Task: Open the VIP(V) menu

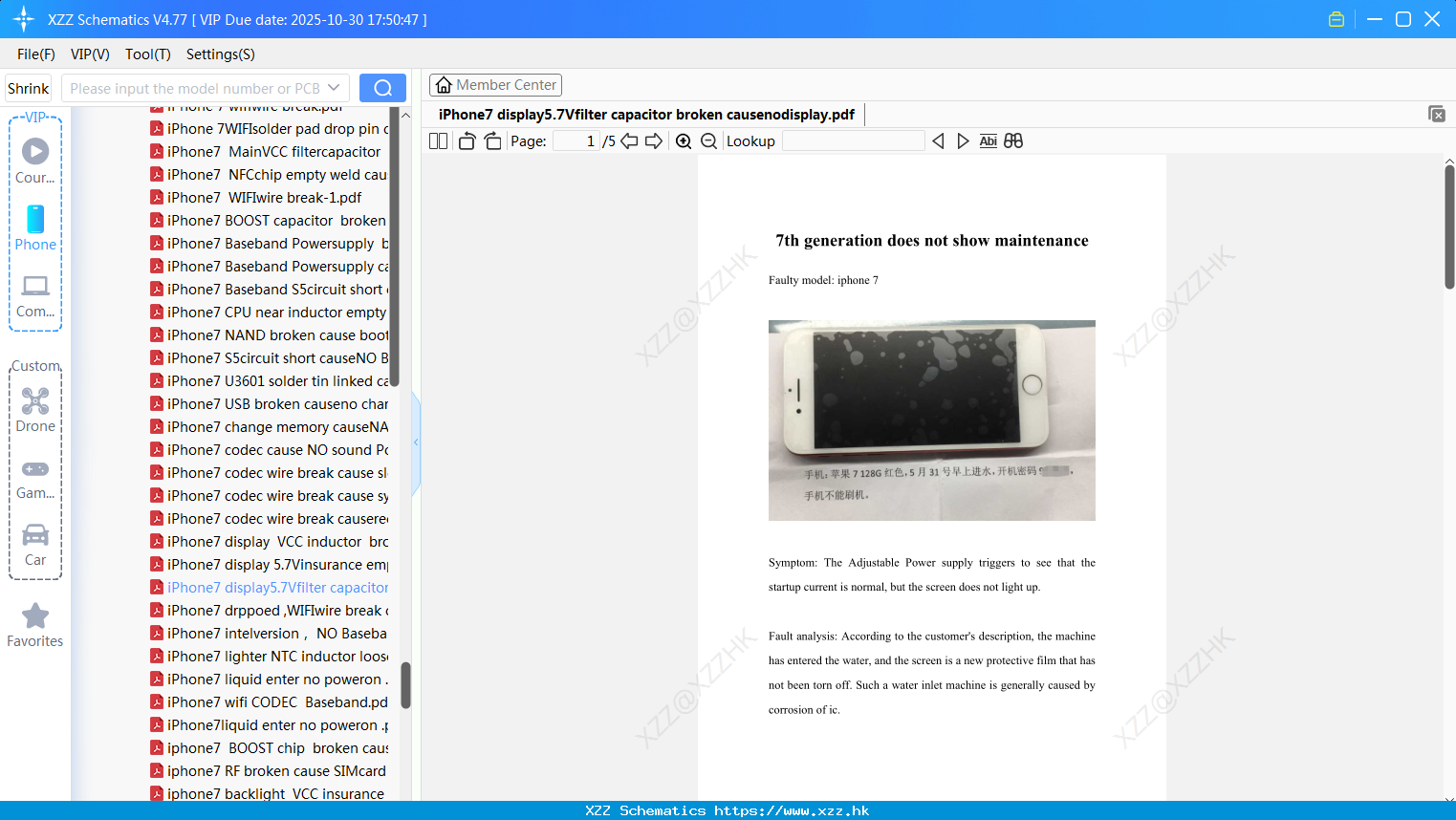Action: pos(90,54)
